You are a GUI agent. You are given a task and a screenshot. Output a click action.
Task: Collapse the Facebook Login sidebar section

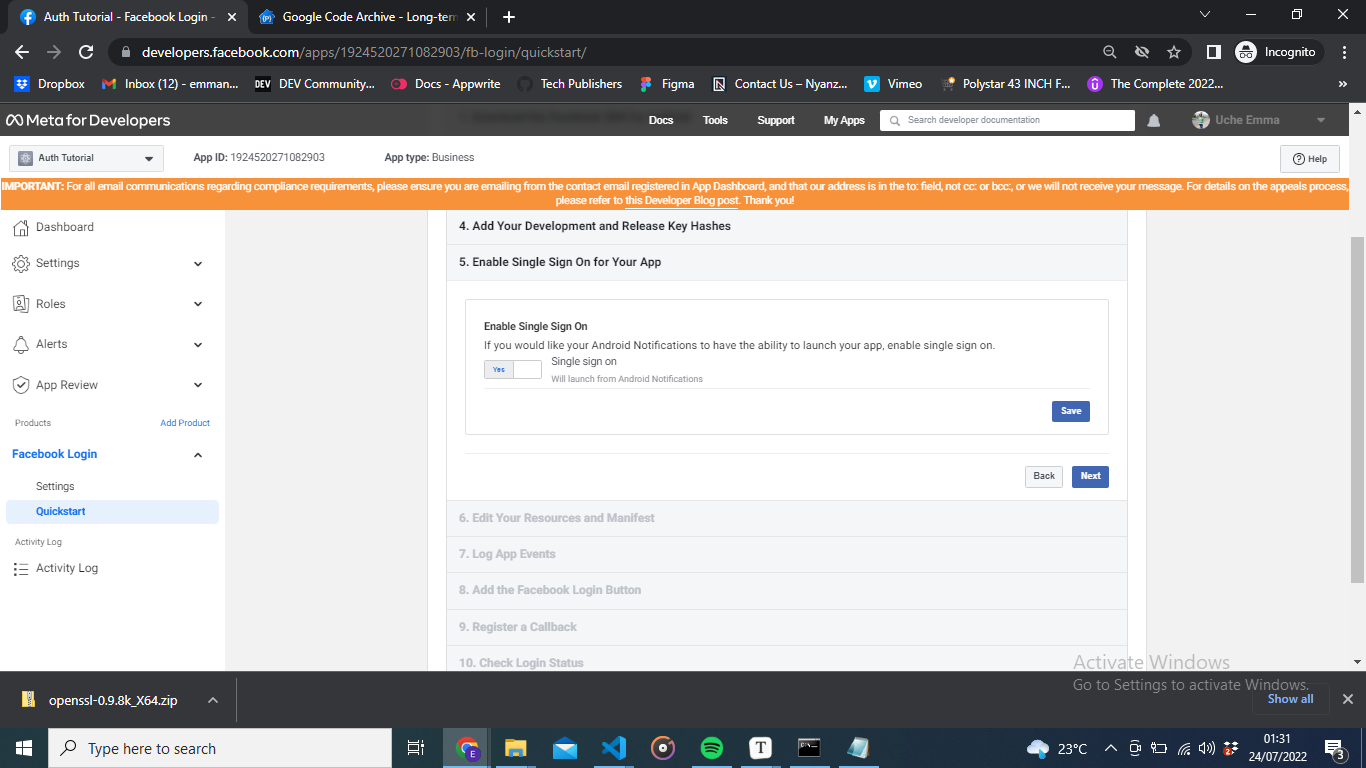198,455
